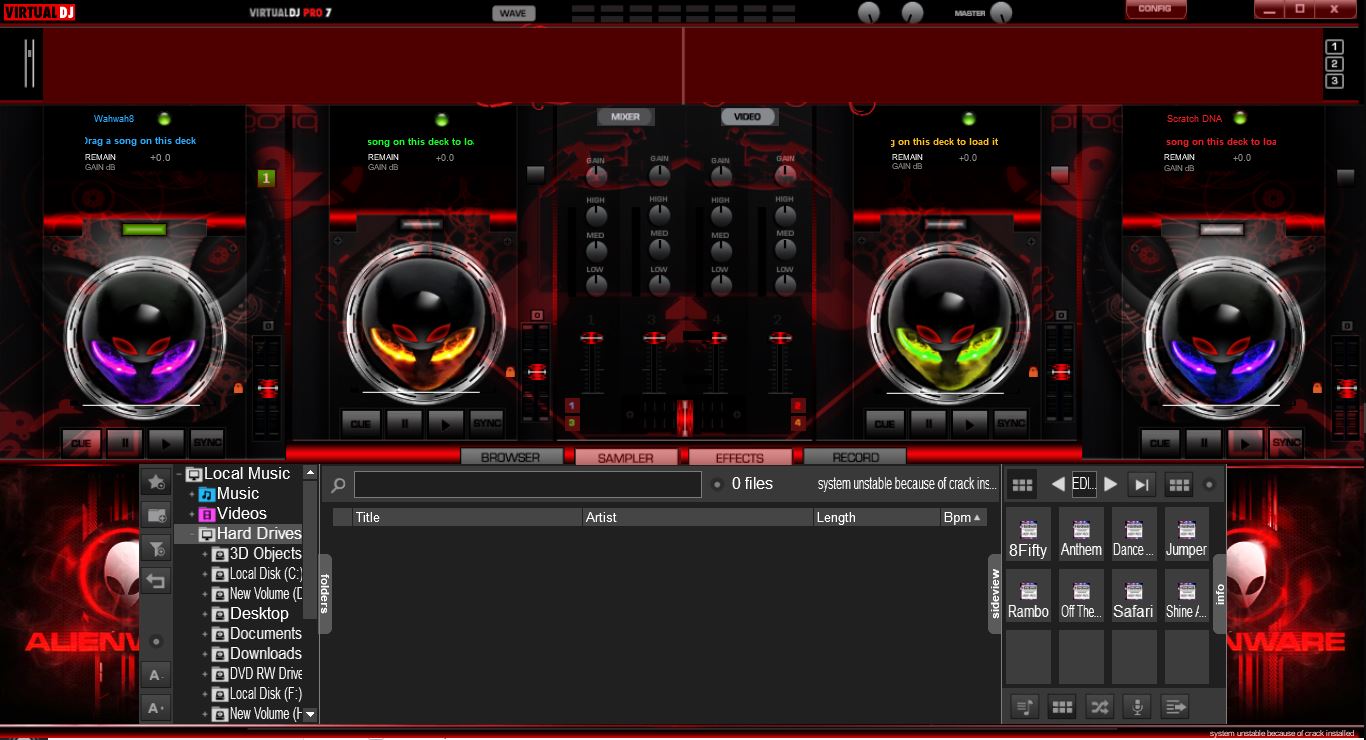Screen dimensions: 1366x740
Task: Collapse the Local Music node
Action: coord(180,474)
